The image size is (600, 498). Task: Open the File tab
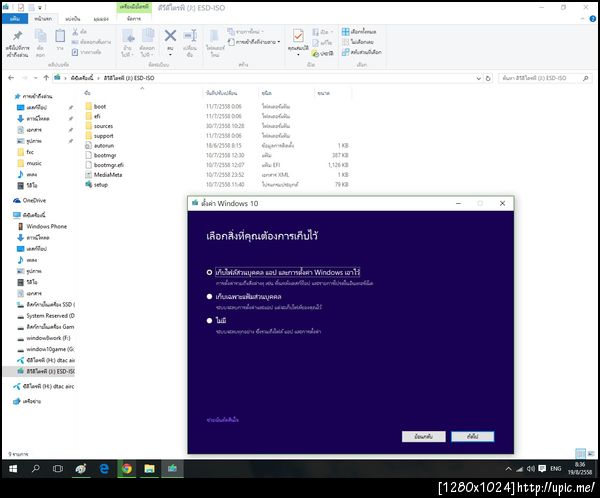coord(15,18)
